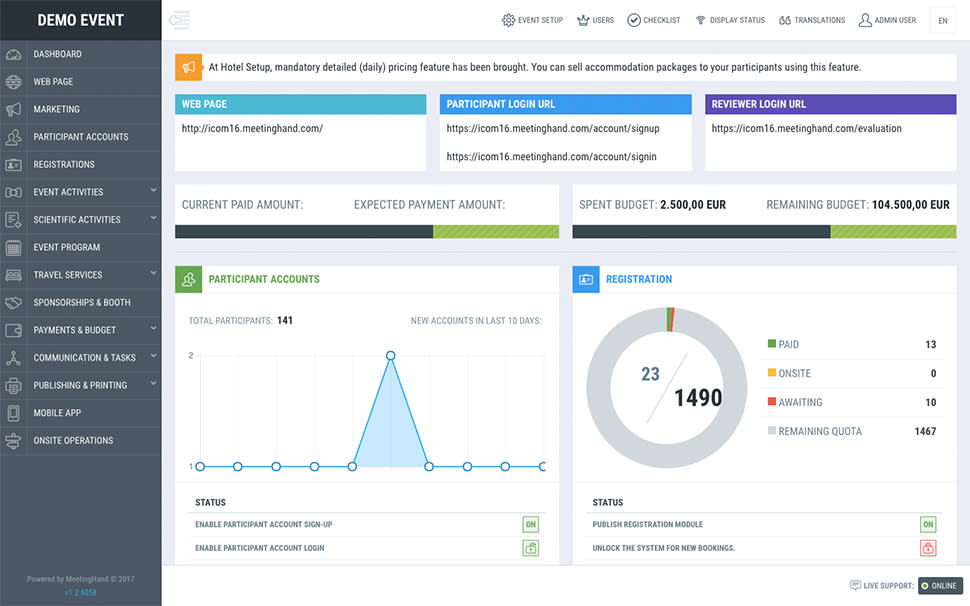Toggle the Enable Participant Account Login lock
The image size is (970, 606).
[530, 547]
